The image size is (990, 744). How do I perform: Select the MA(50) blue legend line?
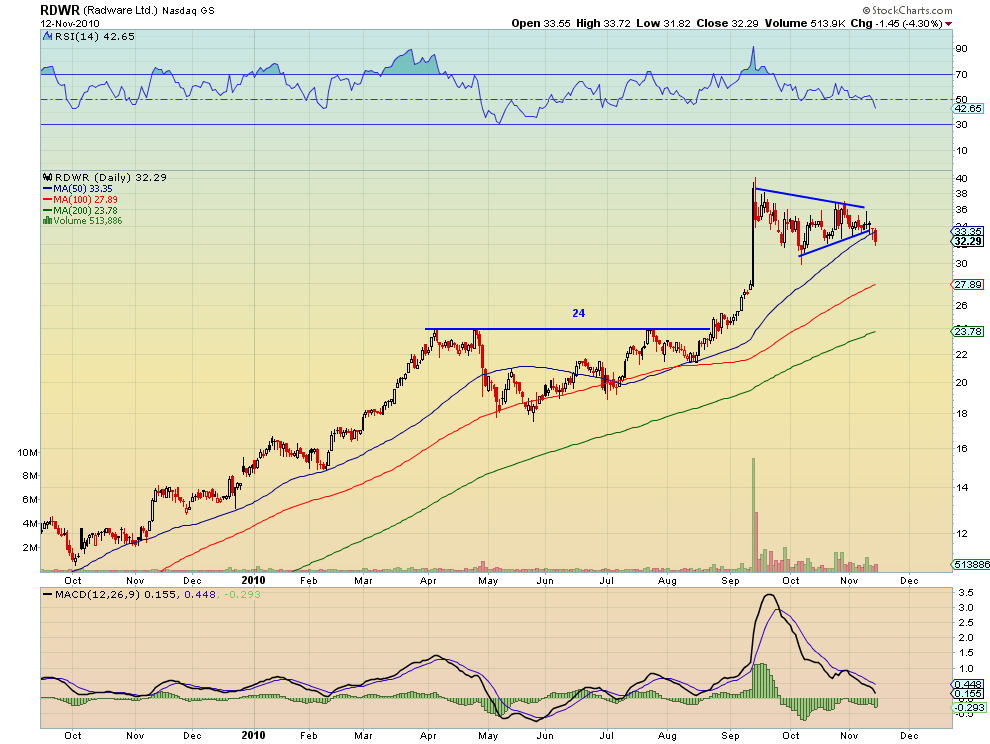[x=47, y=188]
